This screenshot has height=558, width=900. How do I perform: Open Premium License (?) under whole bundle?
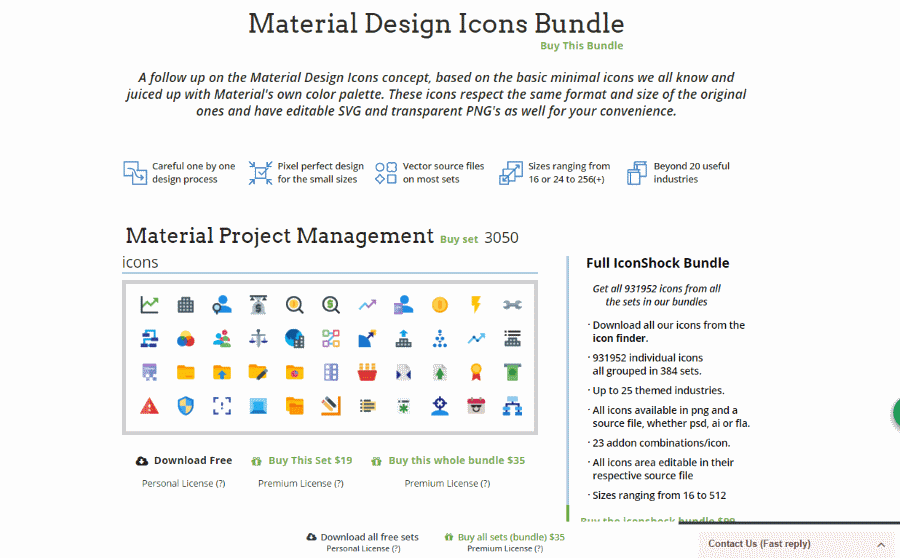pos(447,483)
